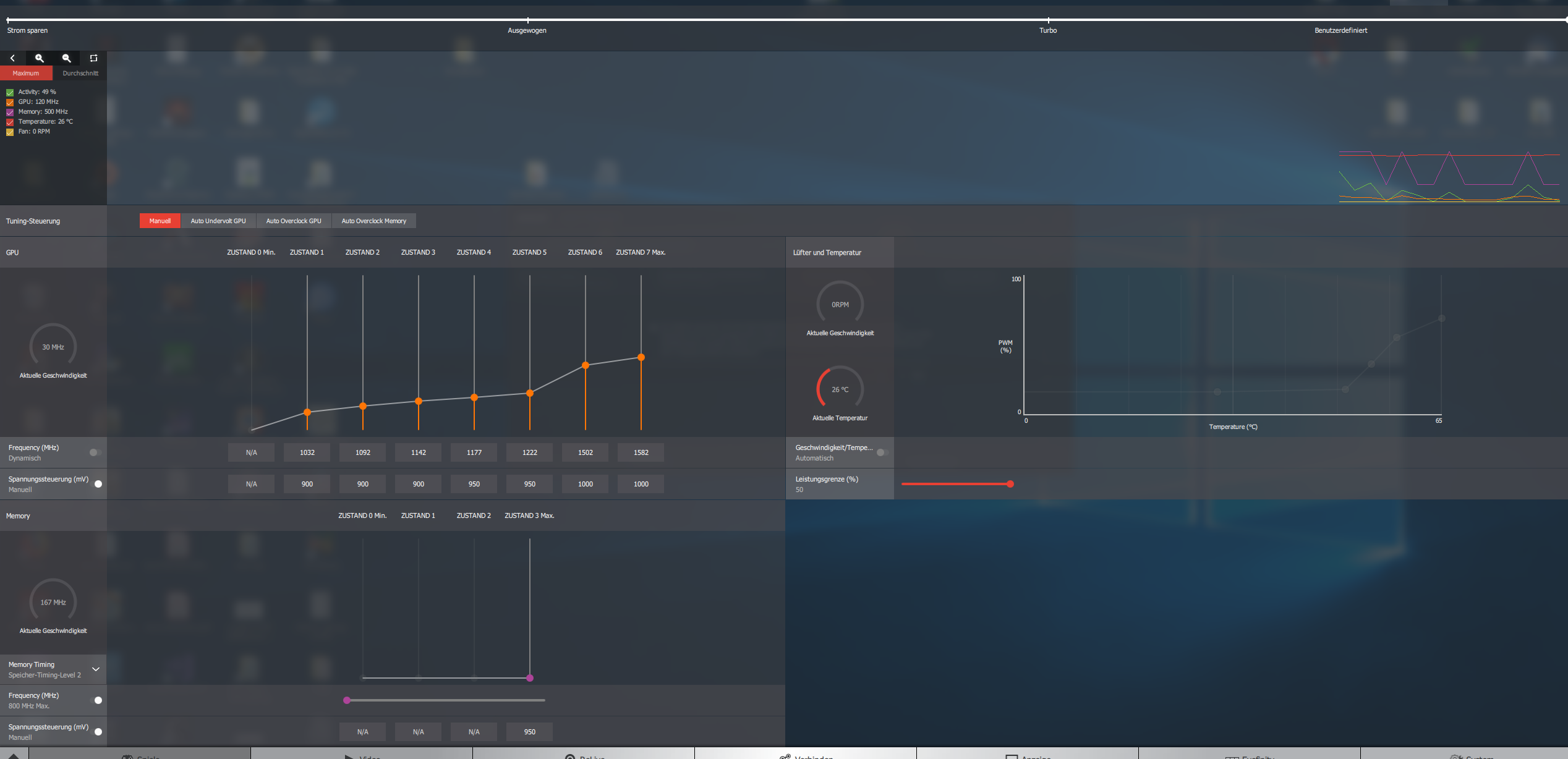Uncheck the yellow Fan RPM checkbox
1568x759 pixels.
click(x=10, y=132)
